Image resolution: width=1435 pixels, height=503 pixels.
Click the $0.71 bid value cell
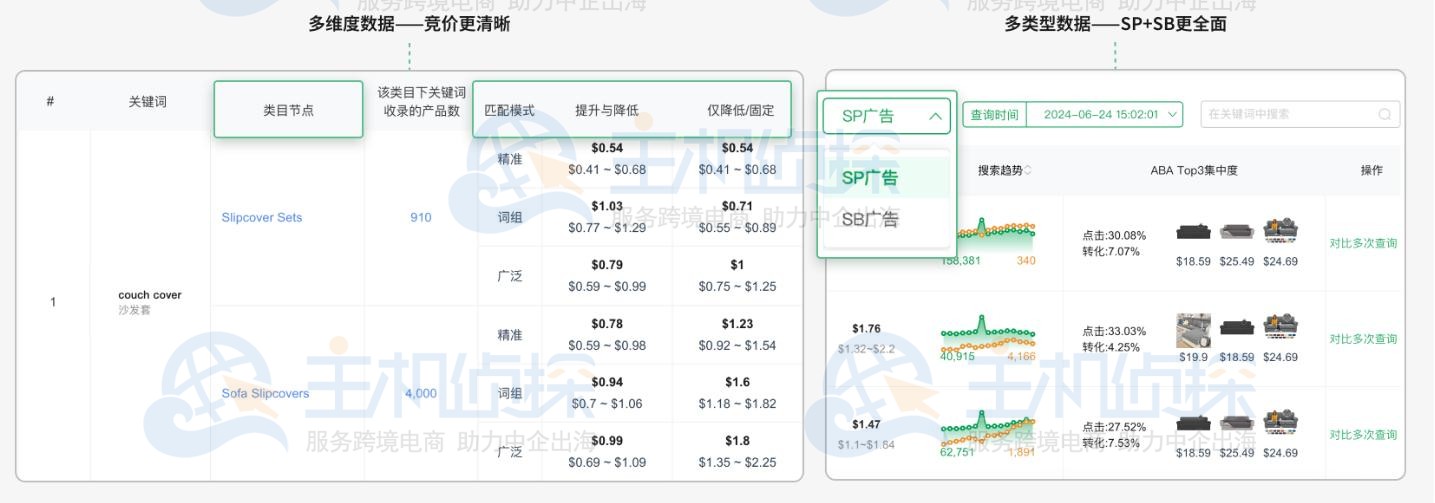737,207
